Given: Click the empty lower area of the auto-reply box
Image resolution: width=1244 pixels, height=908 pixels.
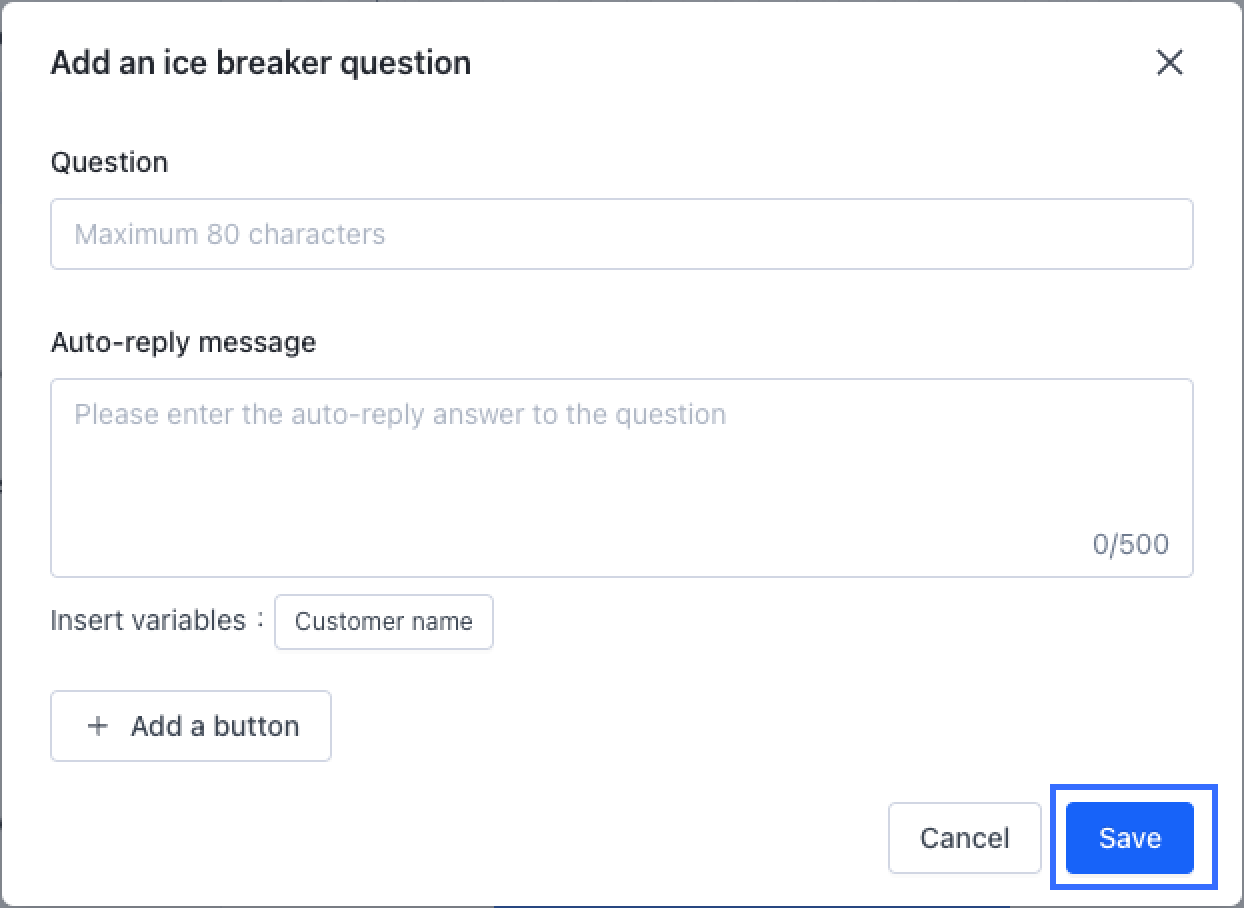Looking at the screenshot, I should click(500, 520).
